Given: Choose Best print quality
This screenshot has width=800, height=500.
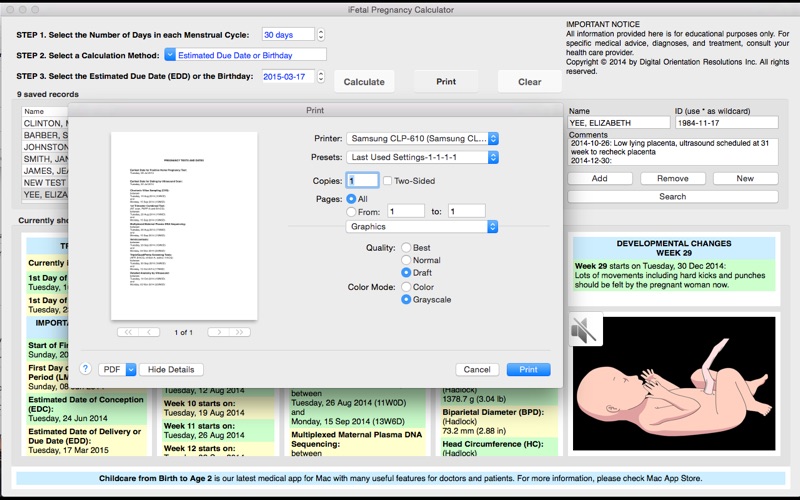Looking at the screenshot, I should (x=406, y=247).
